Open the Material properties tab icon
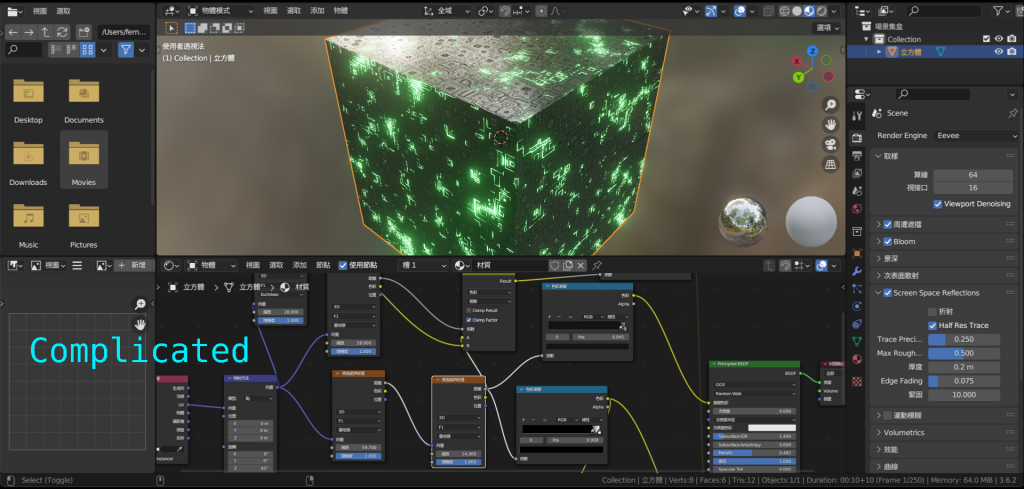The height and width of the screenshot is (489, 1024). click(857, 360)
